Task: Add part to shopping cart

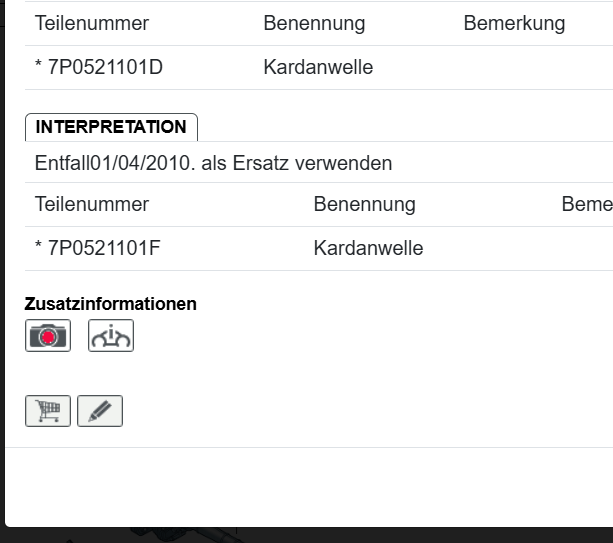Action: tap(48, 411)
